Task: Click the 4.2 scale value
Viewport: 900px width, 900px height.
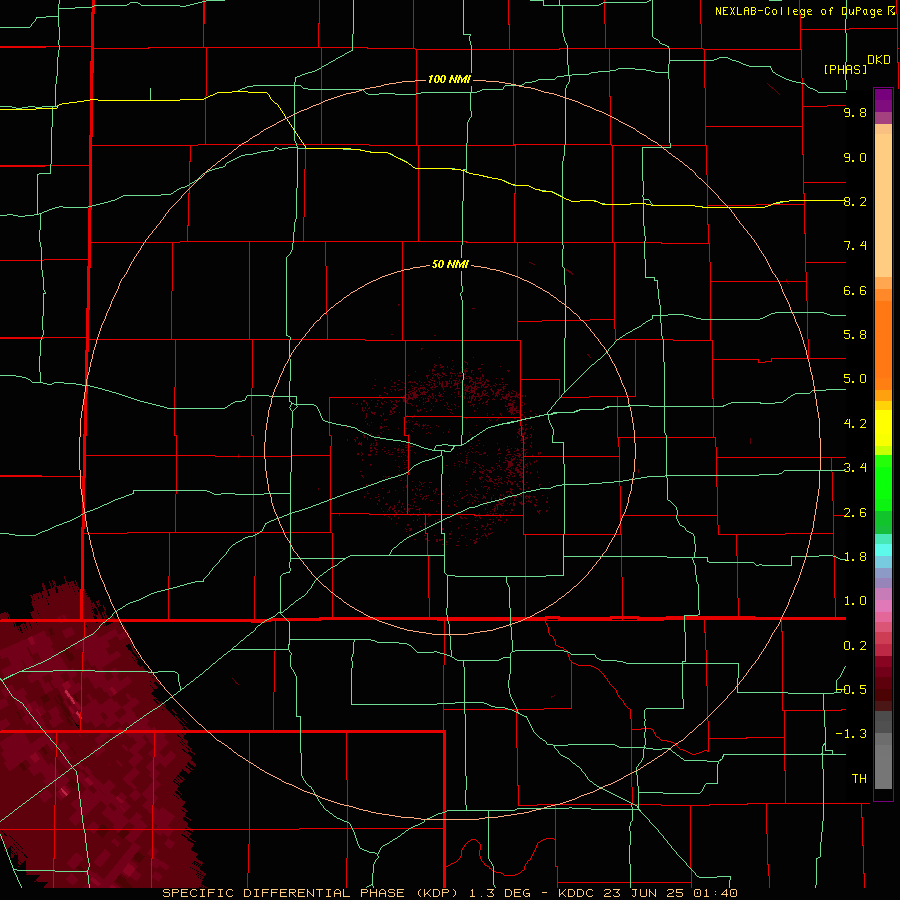Action: coord(855,424)
